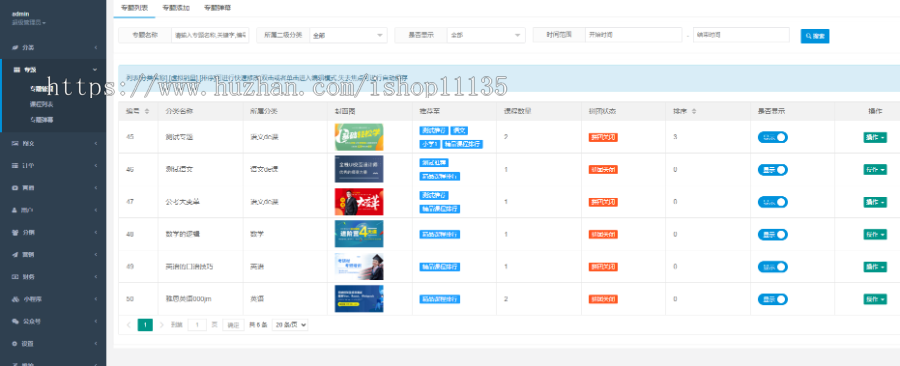Image resolution: width=900 pixels, height=366 pixels.
Task: Go to the next page arrow
Action: pos(162,325)
